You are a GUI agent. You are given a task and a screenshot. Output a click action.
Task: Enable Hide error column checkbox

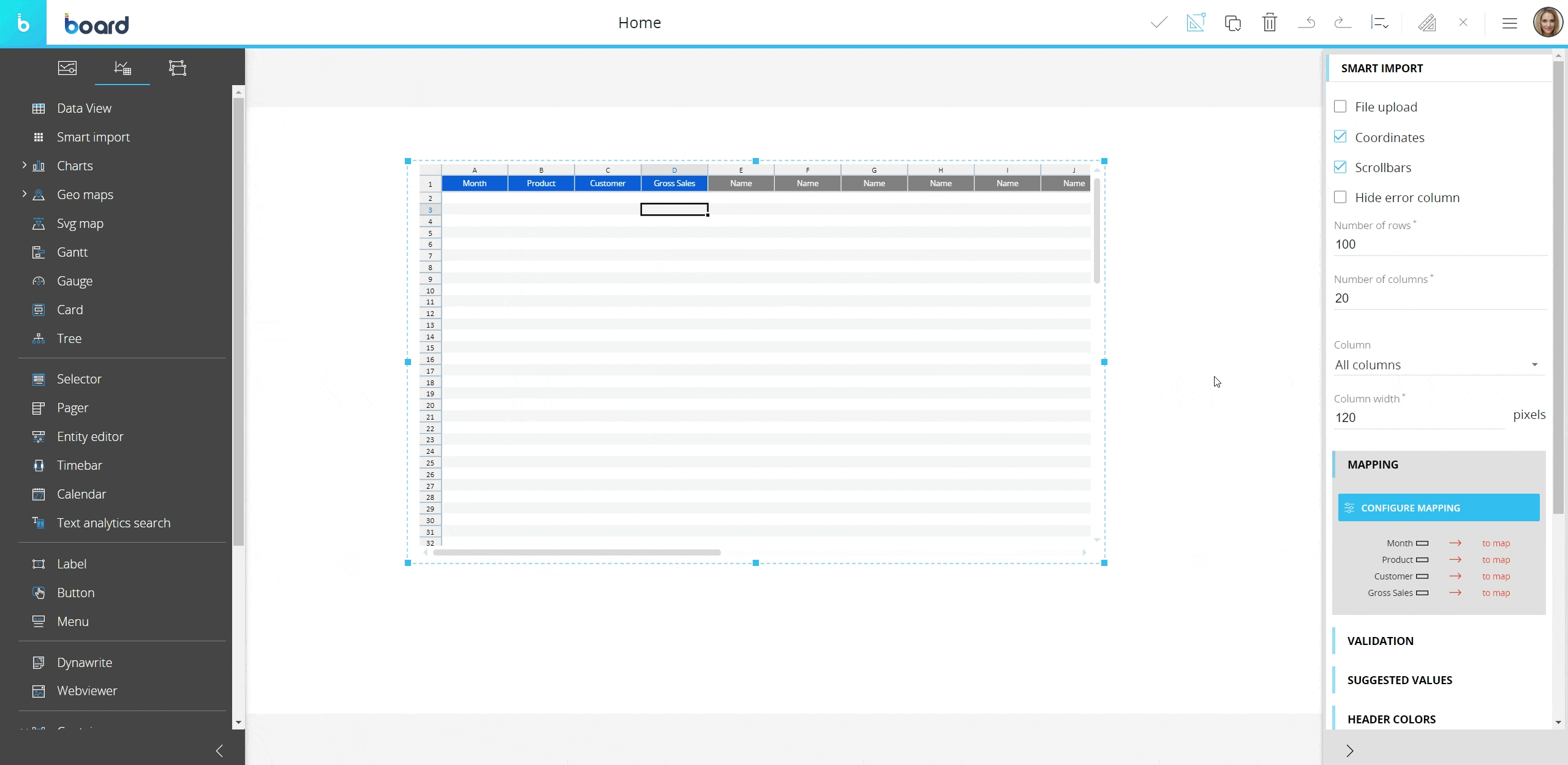[1340, 197]
